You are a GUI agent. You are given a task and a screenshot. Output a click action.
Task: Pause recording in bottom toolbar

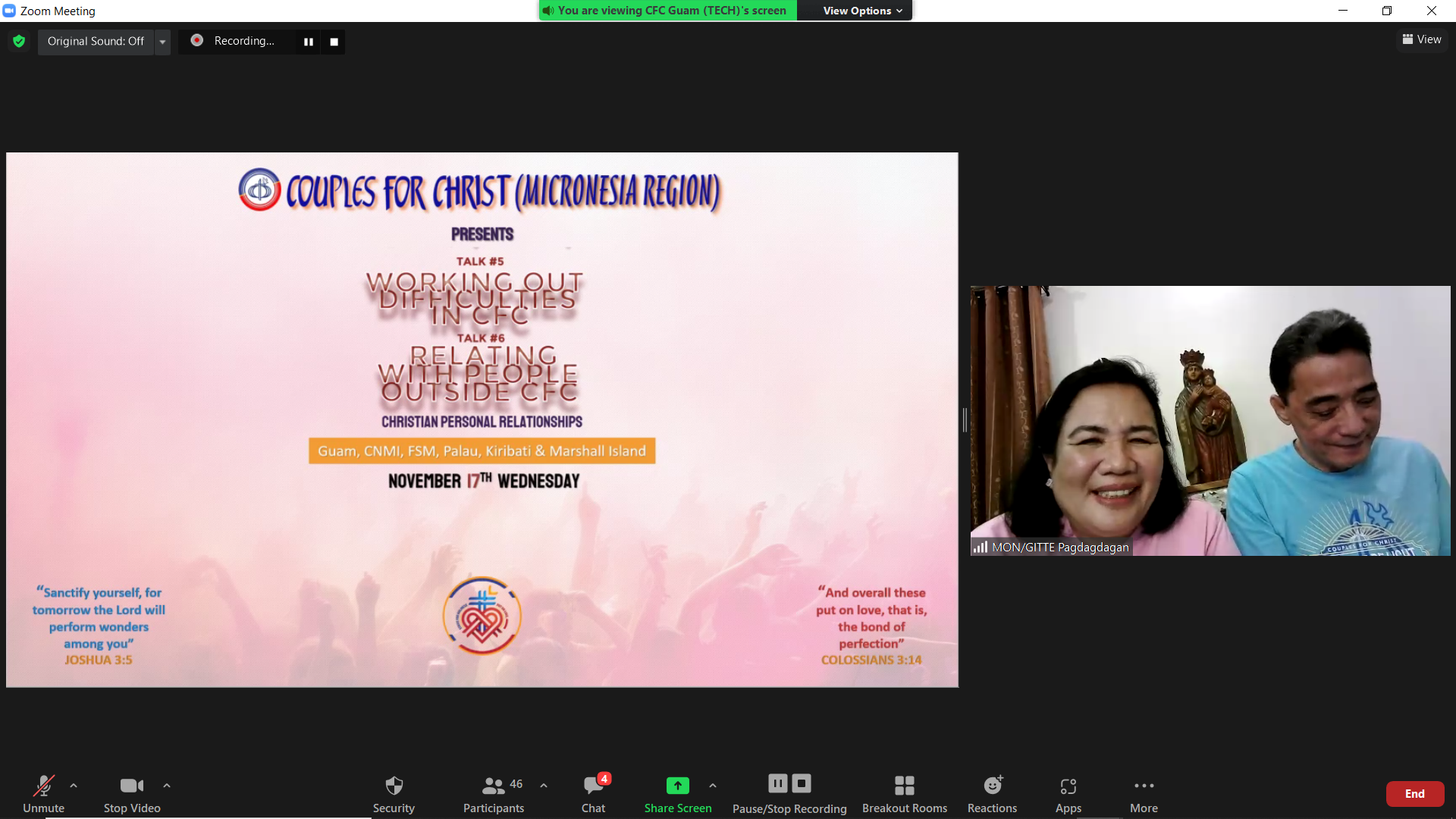pyautogui.click(x=778, y=783)
